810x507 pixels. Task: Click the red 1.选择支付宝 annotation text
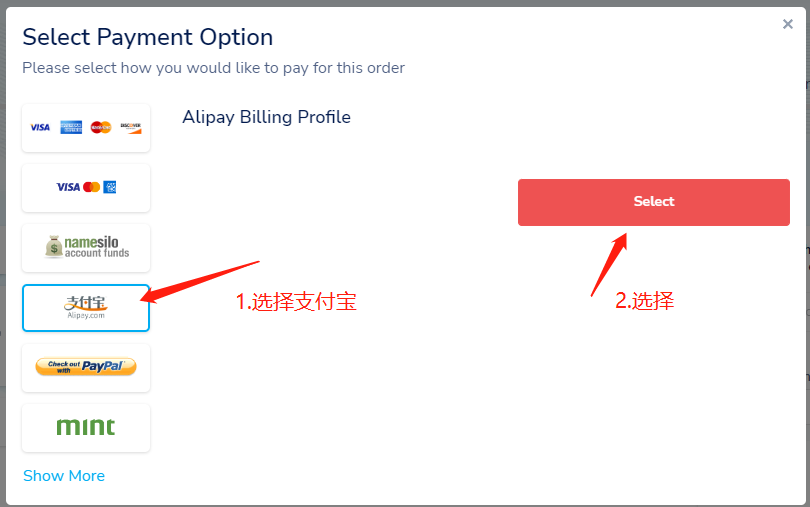pos(296,301)
